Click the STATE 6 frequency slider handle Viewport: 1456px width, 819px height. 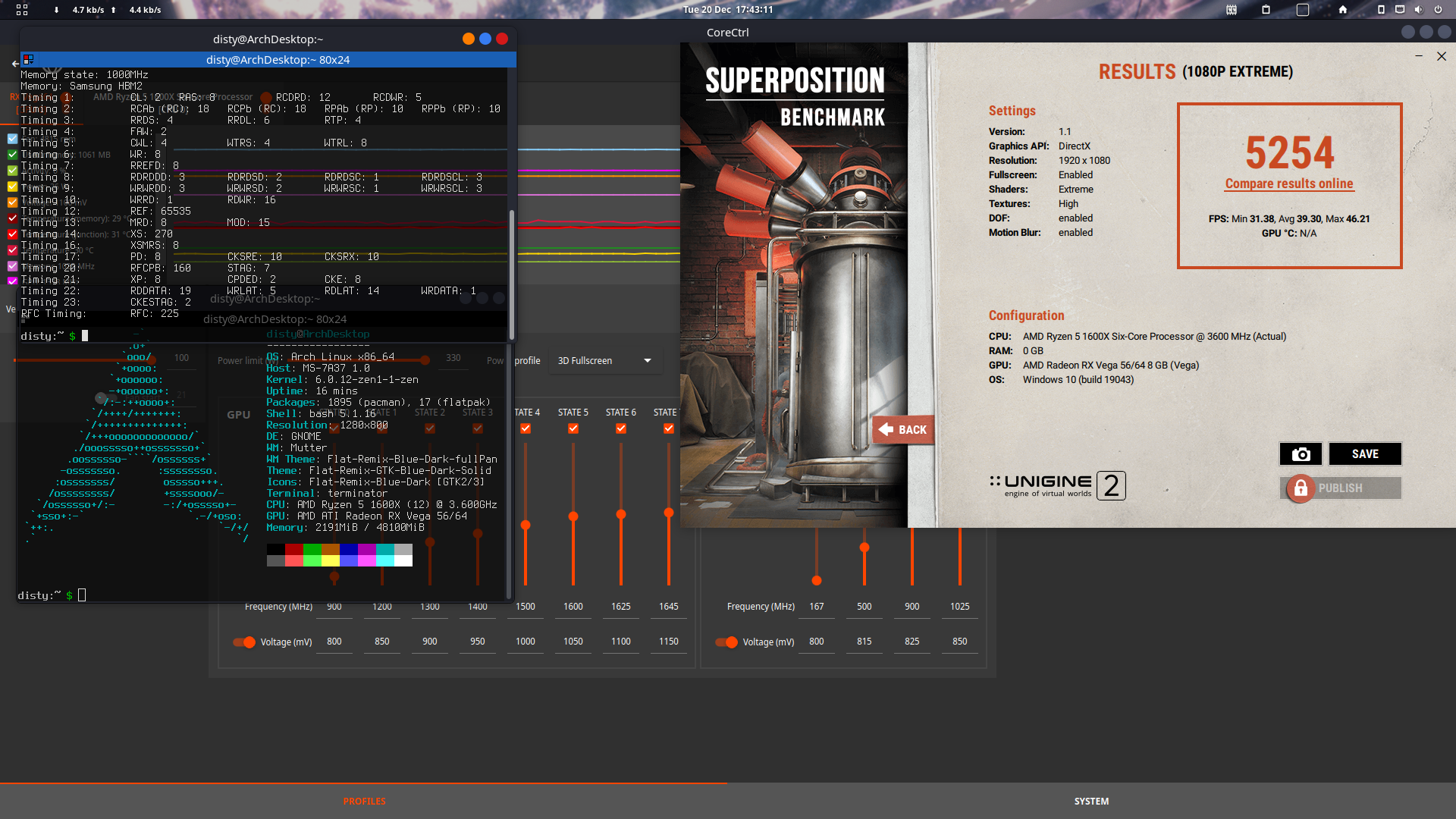point(621,514)
